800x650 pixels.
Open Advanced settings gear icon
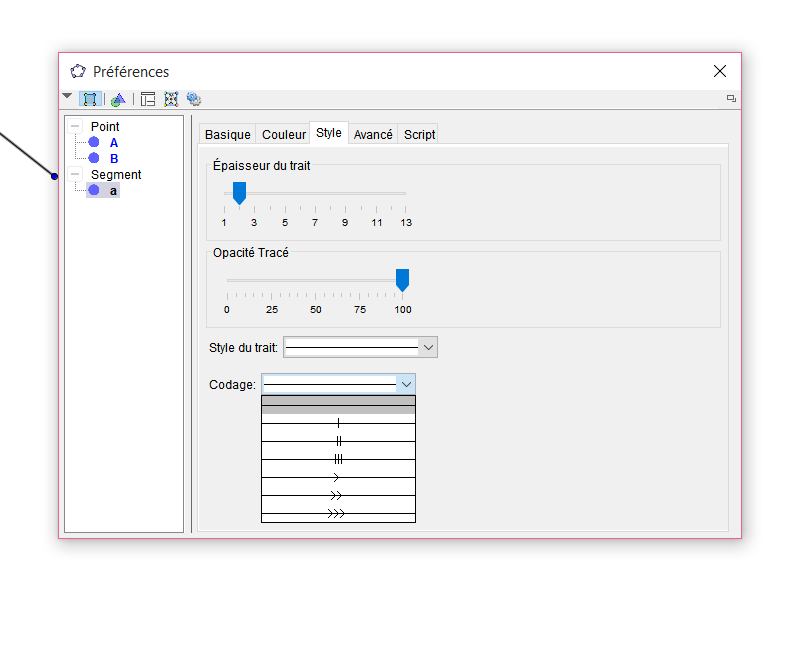click(x=194, y=99)
